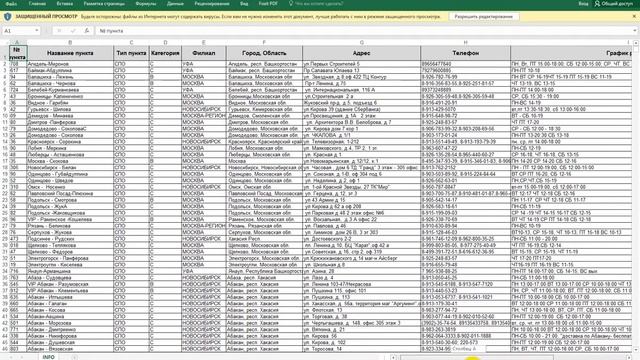This screenshot has height=360, width=640.
Task: Open the Вид ribbon tab
Action: point(244,4)
